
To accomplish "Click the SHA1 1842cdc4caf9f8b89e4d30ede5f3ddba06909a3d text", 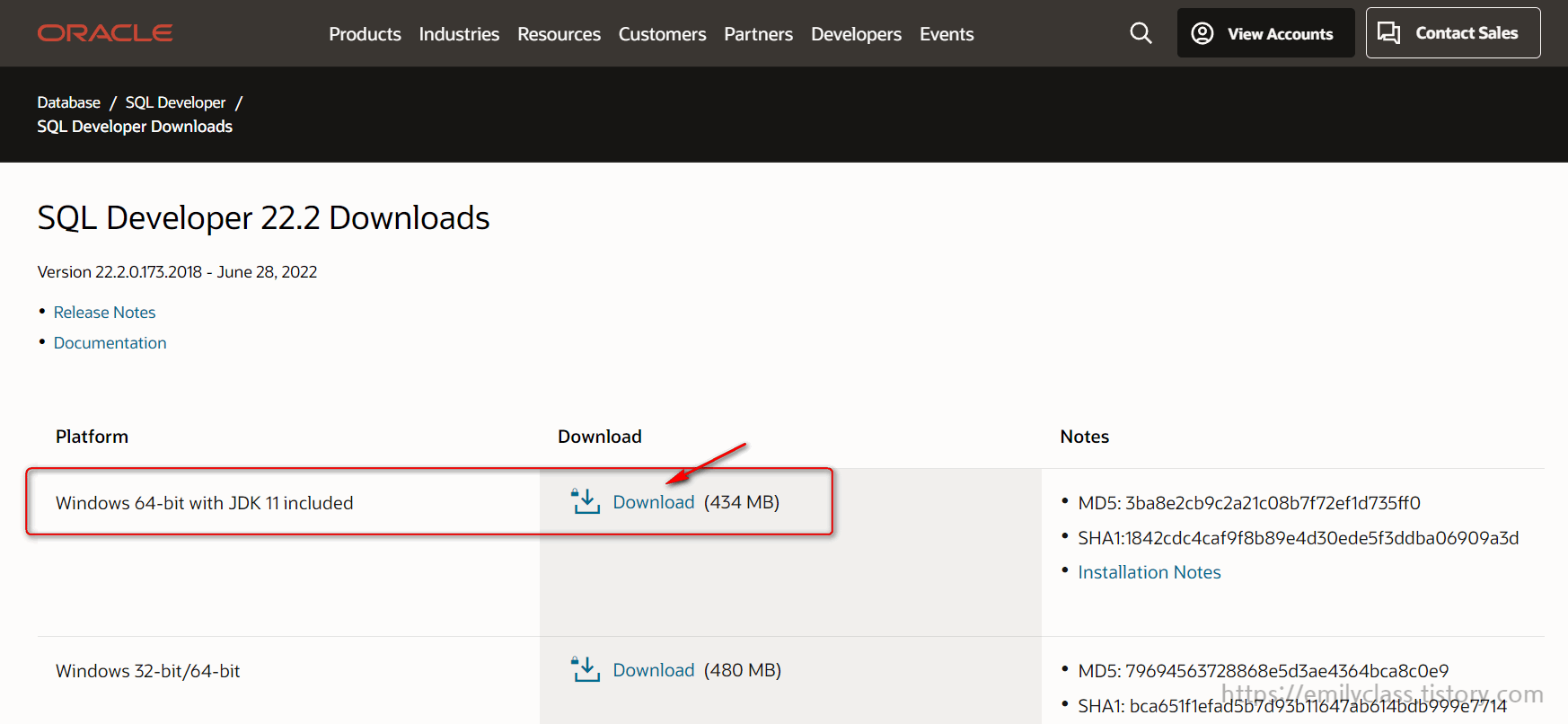I will pos(1298,538).
